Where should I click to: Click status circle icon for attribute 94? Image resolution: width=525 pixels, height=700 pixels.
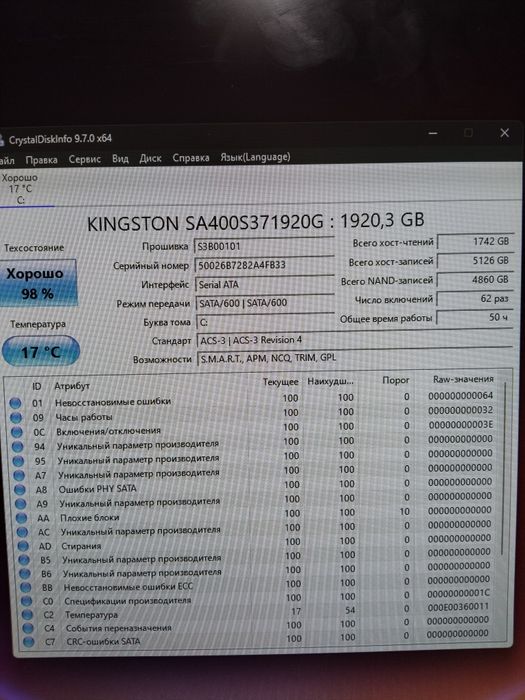pos(18,446)
